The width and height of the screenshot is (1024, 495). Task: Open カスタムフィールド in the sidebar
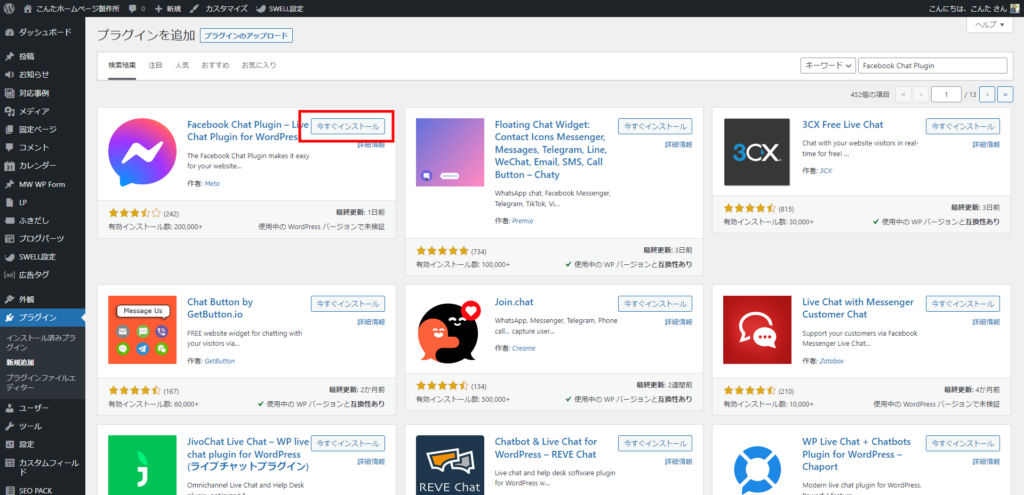pos(42,467)
